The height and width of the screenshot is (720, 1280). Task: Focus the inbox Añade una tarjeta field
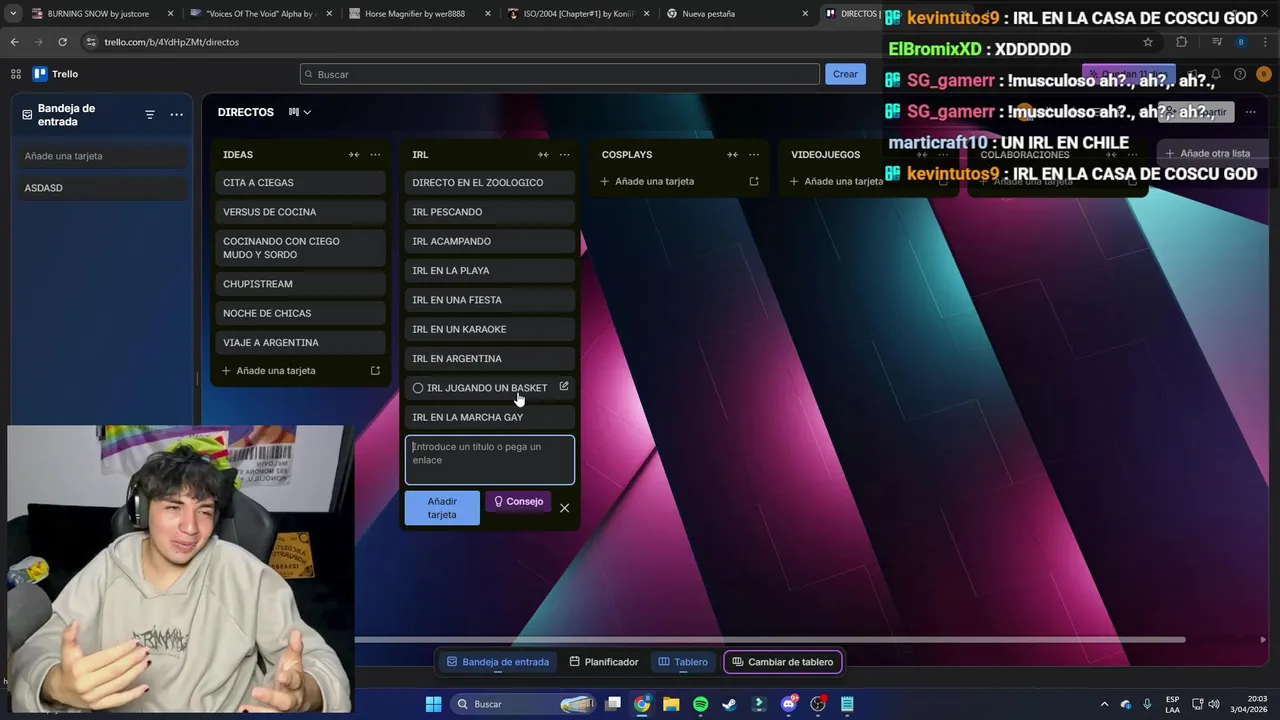point(104,156)
